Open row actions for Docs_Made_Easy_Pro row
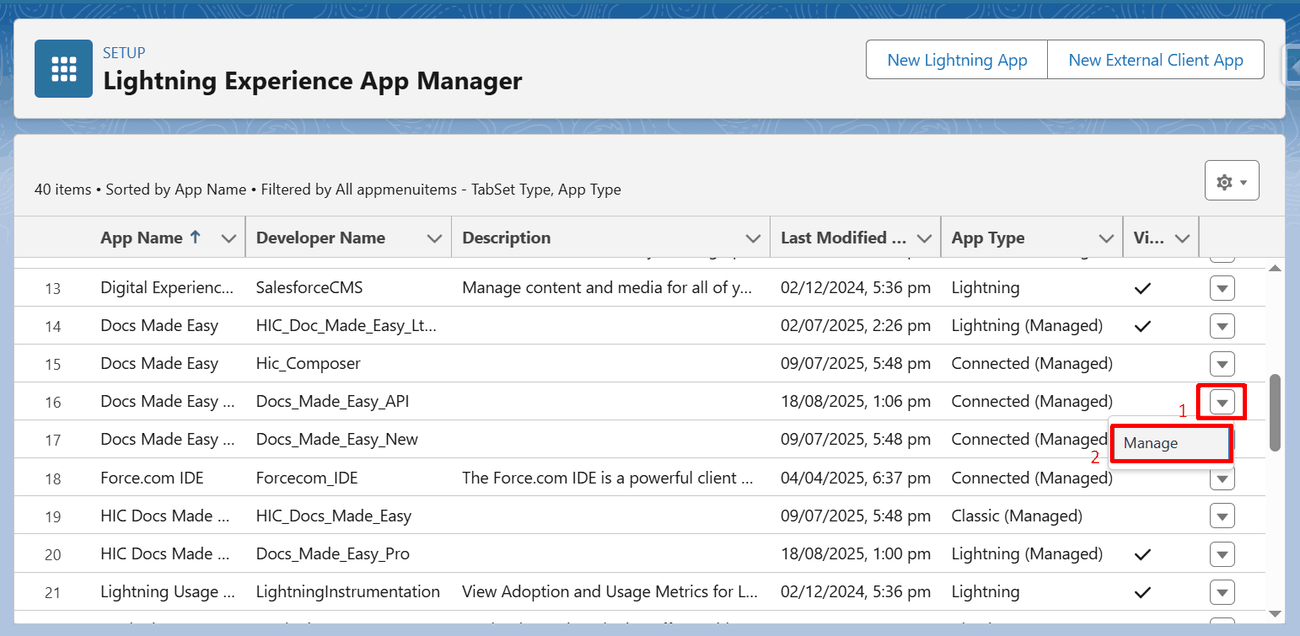The image size is (1300, 636). click(x=1222, y=554)
